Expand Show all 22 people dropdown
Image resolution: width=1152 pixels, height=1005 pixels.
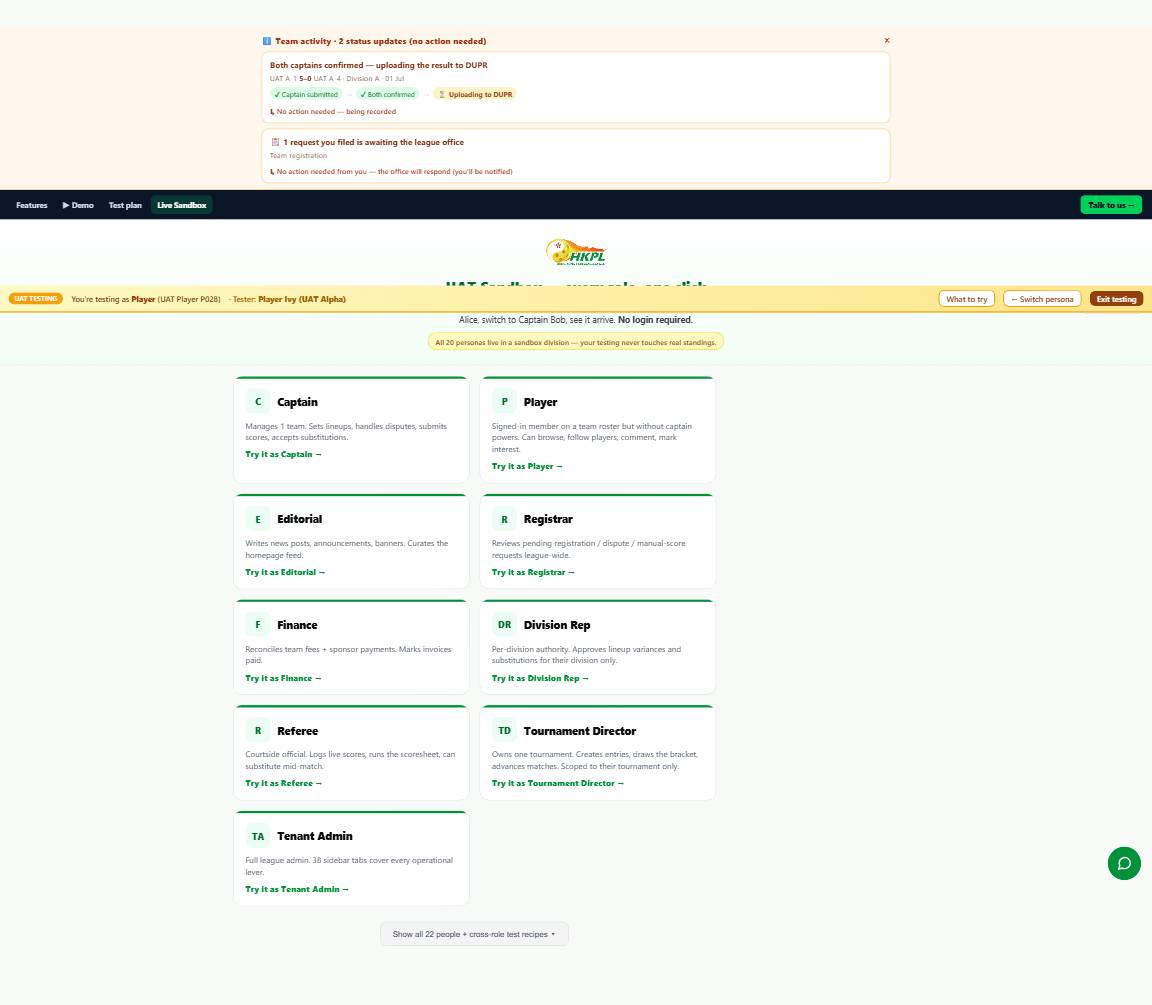pyautogui.click(x=474, y=934)
